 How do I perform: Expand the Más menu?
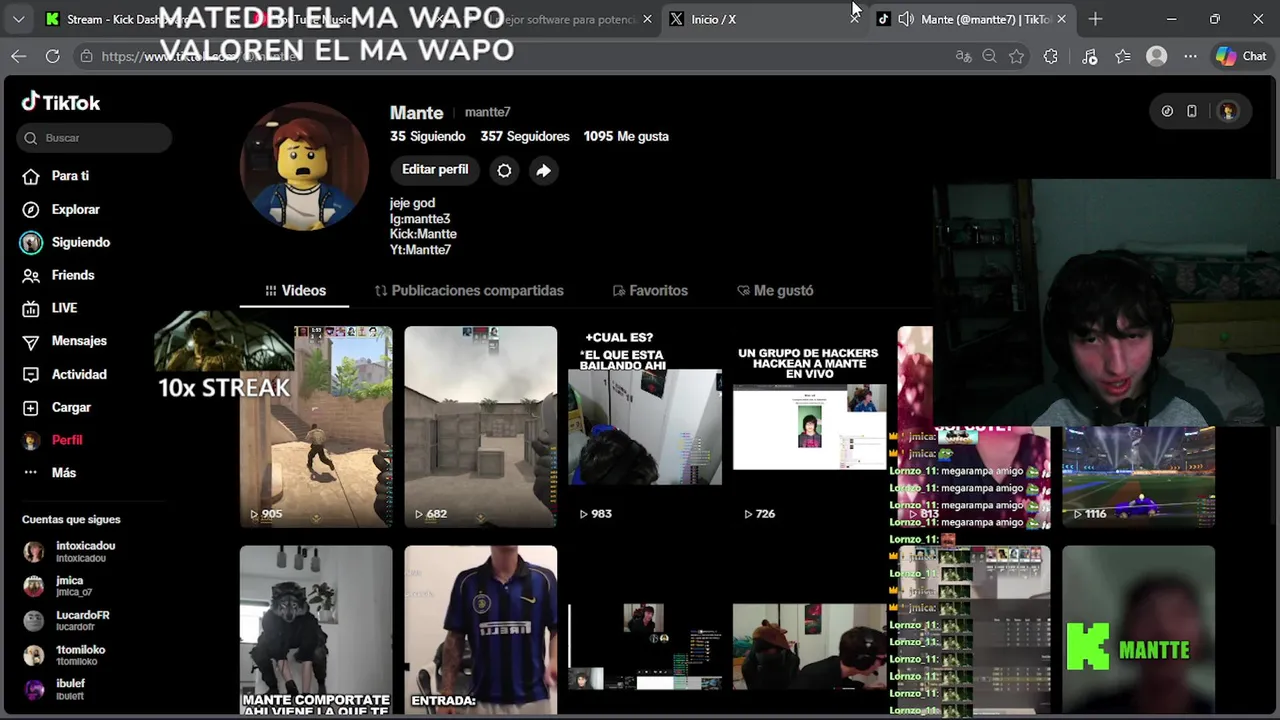pos(63,472)
